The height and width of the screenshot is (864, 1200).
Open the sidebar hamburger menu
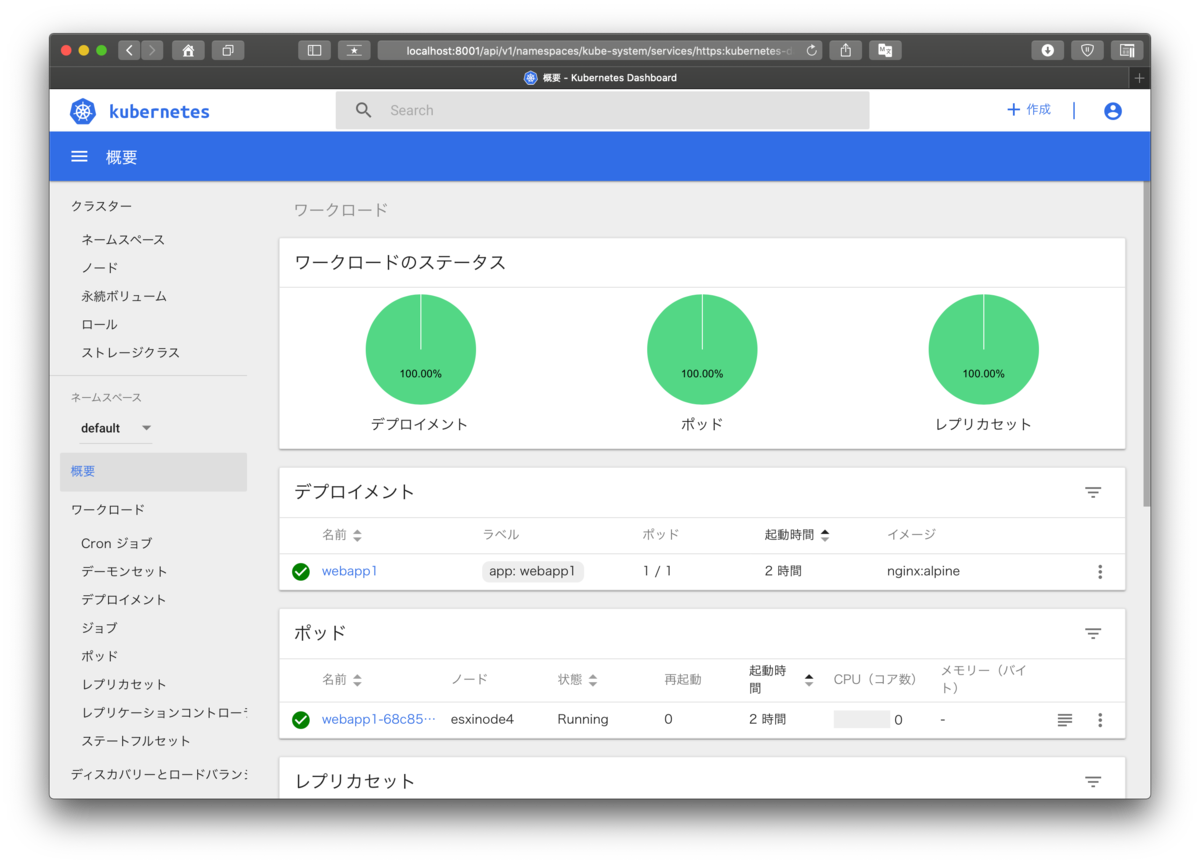tap(79, 156)
